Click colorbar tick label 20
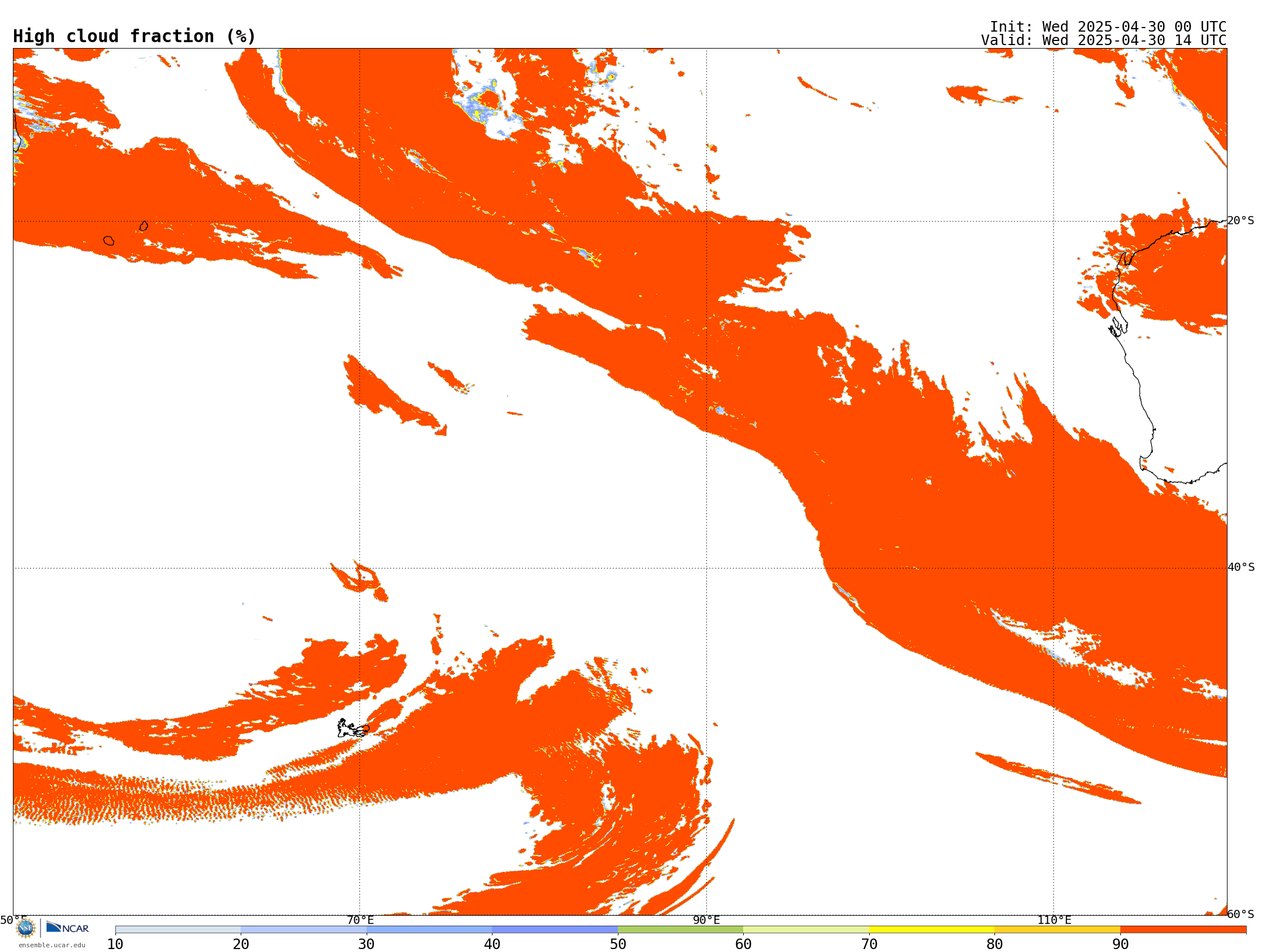Viewport: 1265px width, 952px height. pos(241,944)
